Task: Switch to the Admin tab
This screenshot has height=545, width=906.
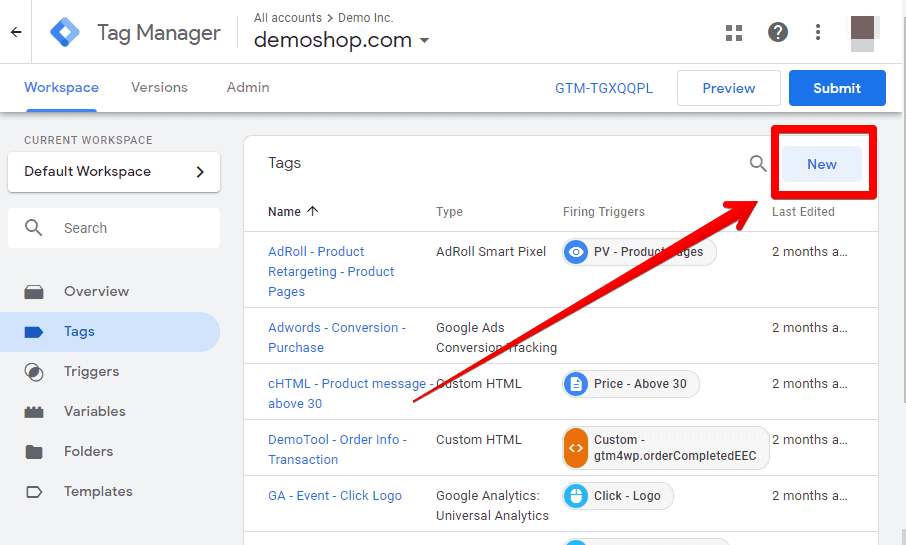Action: tap(248, 87)
